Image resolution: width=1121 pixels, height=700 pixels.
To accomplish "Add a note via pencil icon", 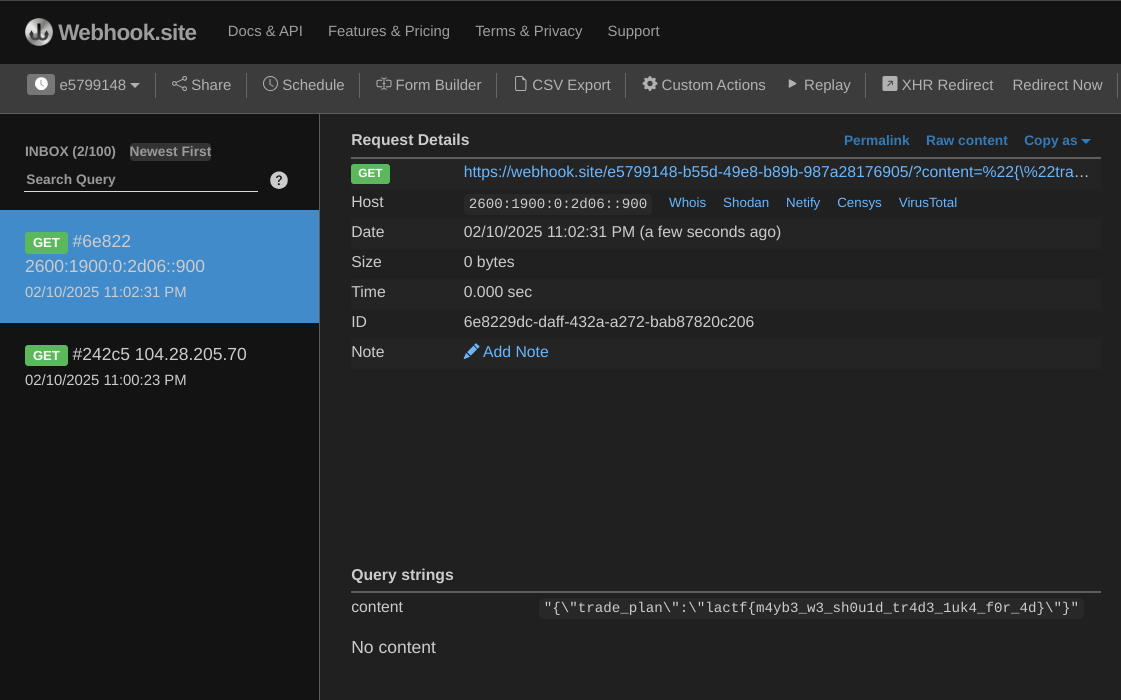I will click(472, 352).
